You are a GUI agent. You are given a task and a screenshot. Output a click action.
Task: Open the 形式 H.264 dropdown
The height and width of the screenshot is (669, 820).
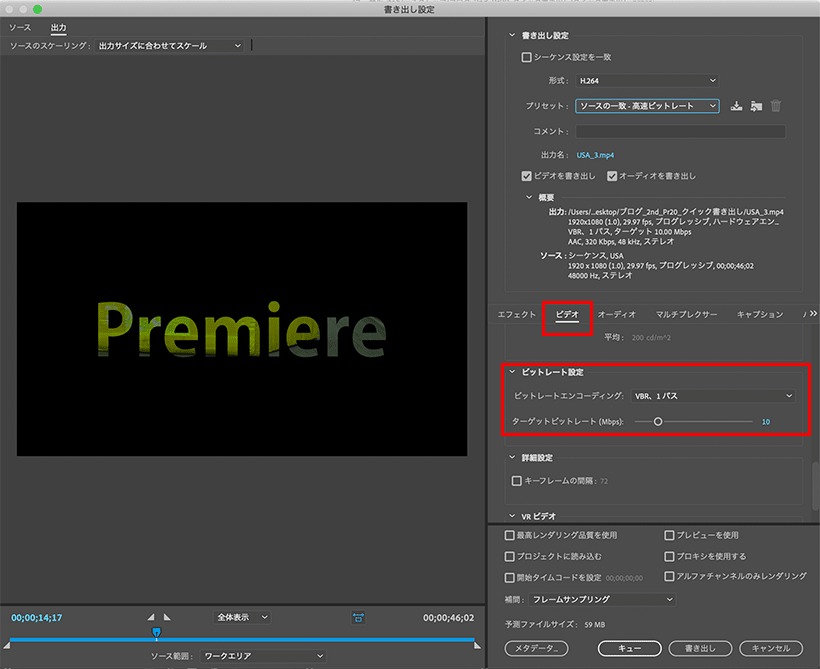coord(647,81)
